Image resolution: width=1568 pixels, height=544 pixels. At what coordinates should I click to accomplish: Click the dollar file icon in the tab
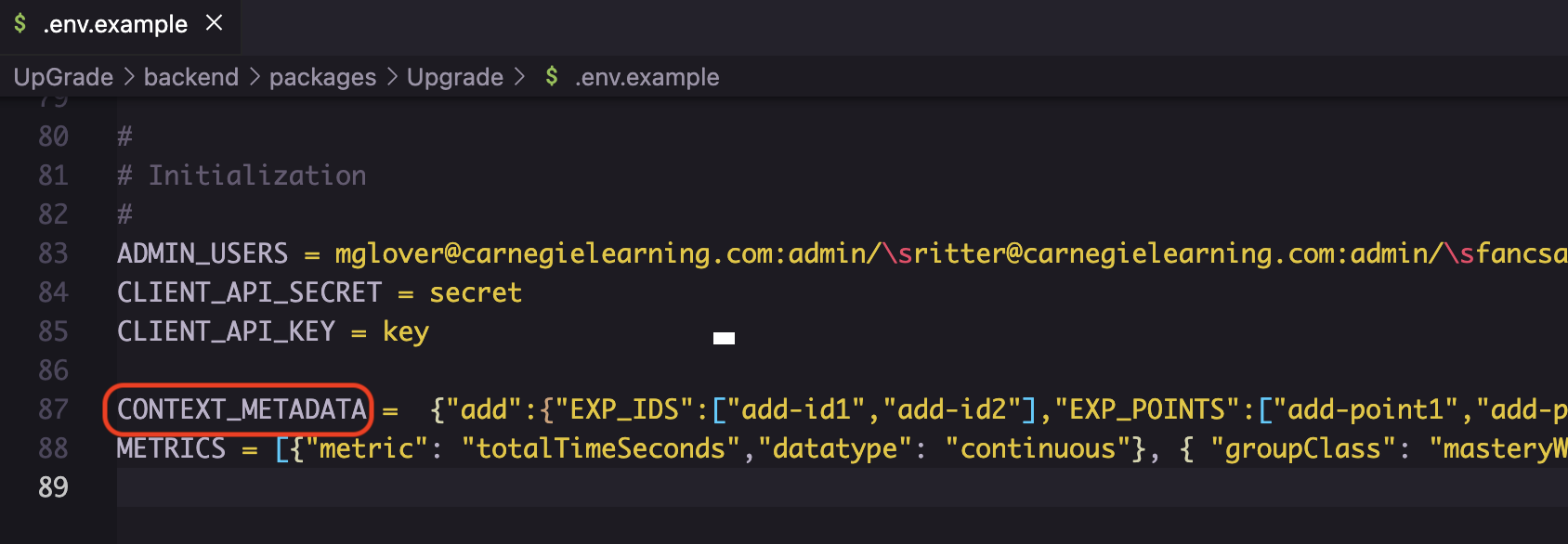tap(20, 23)
